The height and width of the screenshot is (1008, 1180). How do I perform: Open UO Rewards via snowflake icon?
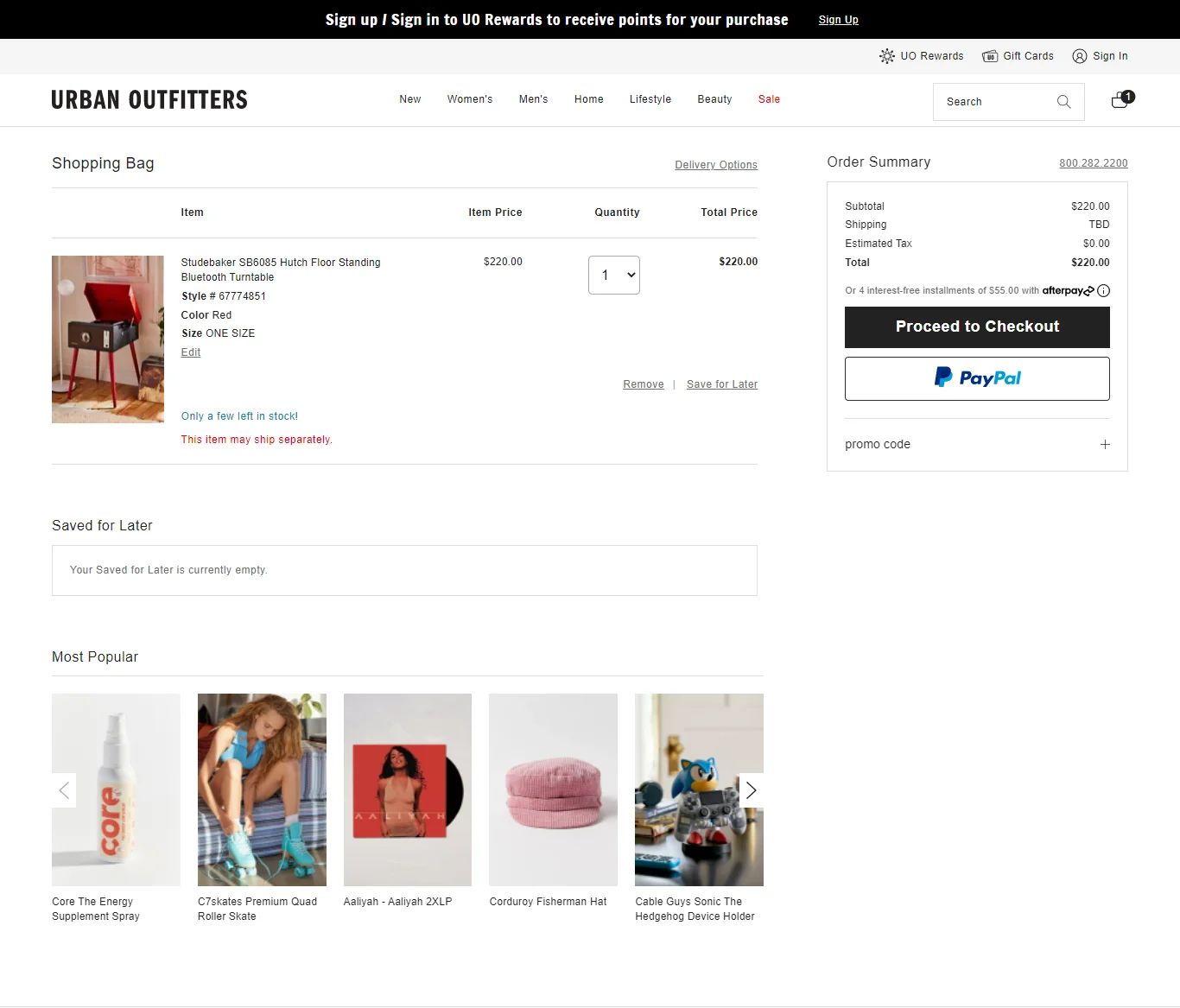[887, 55]
